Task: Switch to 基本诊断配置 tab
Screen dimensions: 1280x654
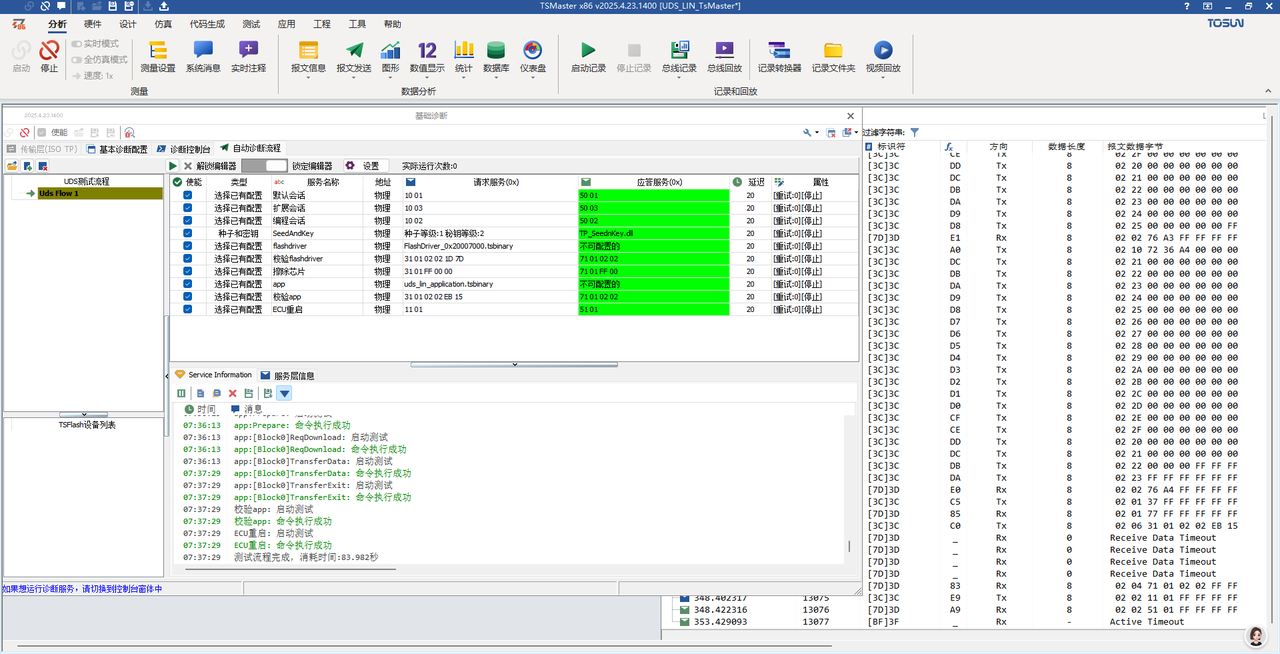Action: click(x=117, y=148)
